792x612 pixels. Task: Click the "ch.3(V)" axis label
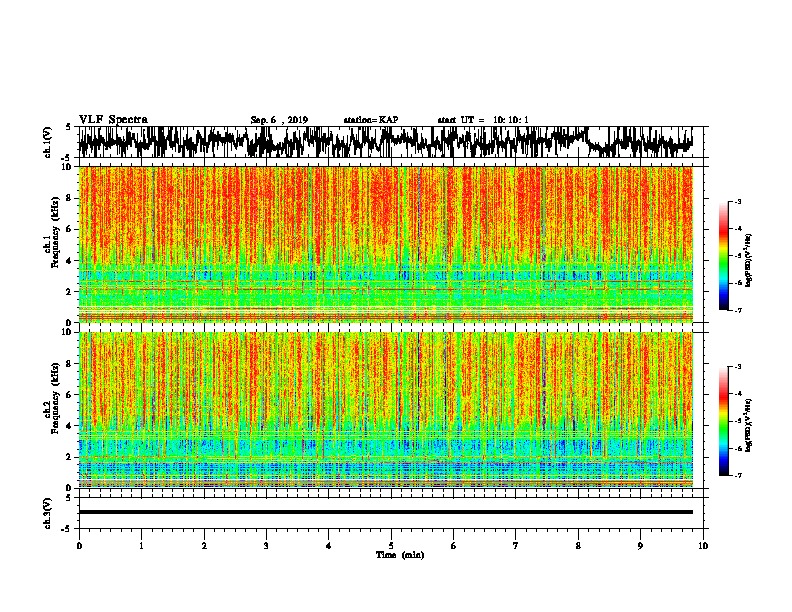[47, 514]
